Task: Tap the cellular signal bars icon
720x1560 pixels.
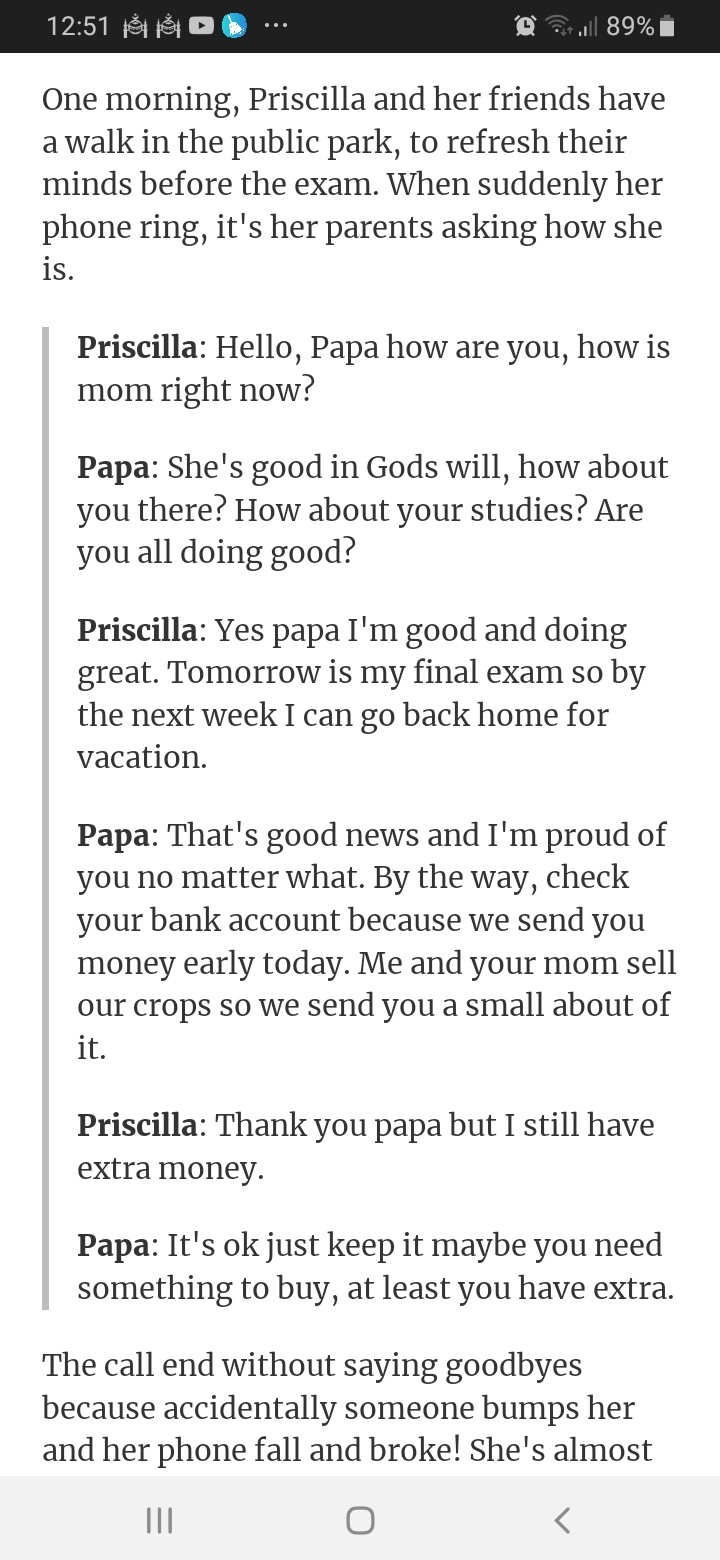Action: click(588, 28)
